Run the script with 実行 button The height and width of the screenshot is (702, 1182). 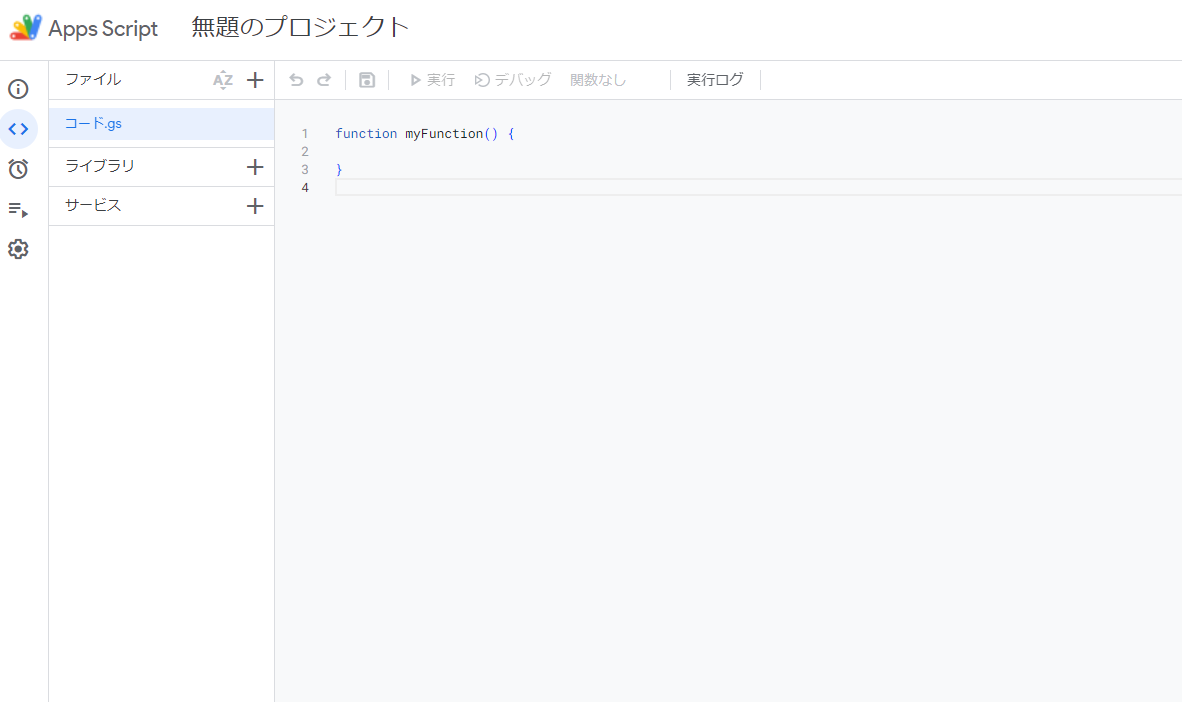point(430,79)
